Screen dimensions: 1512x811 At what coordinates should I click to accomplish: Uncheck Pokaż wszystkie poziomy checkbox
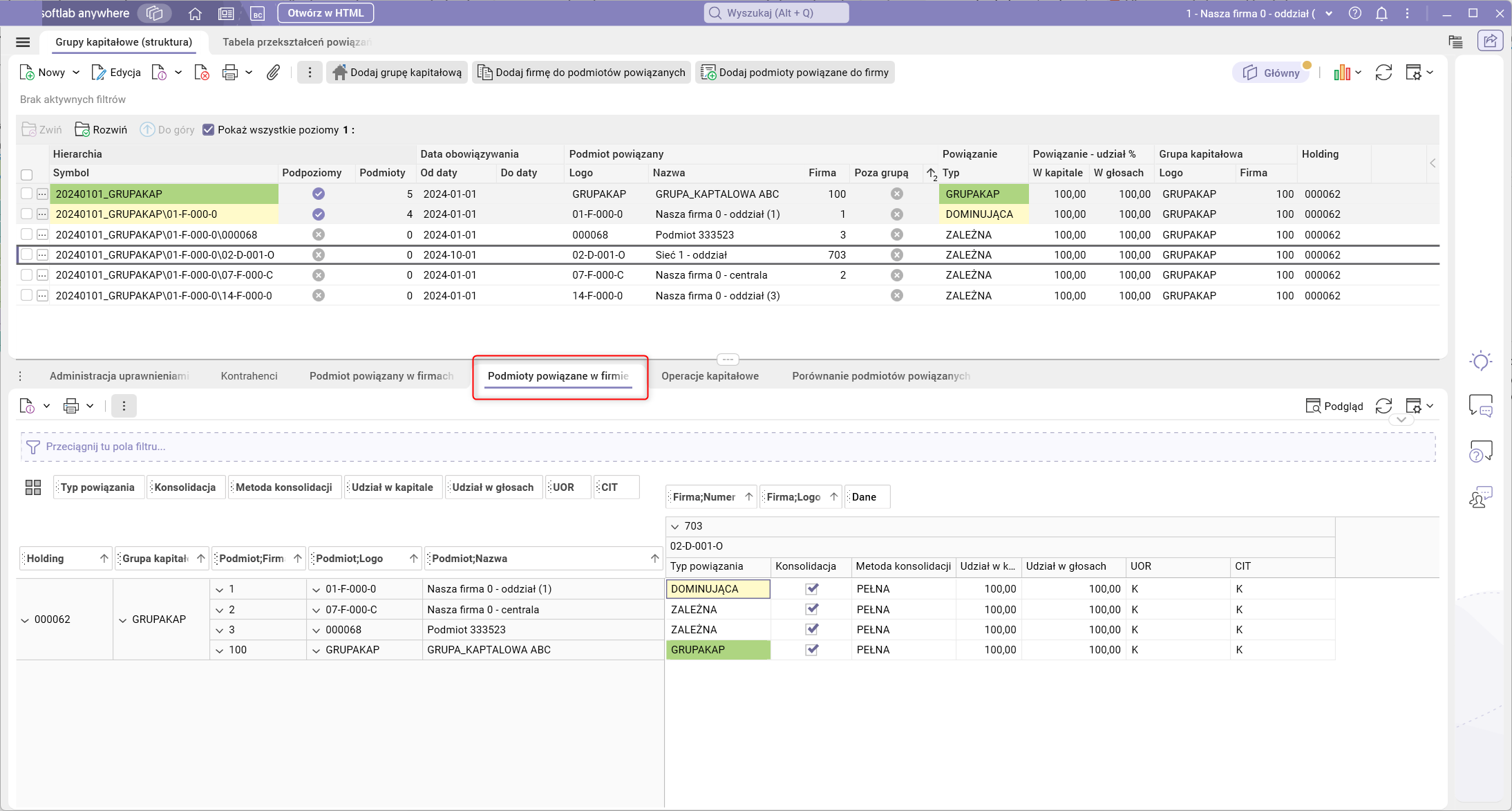point(208,130)
